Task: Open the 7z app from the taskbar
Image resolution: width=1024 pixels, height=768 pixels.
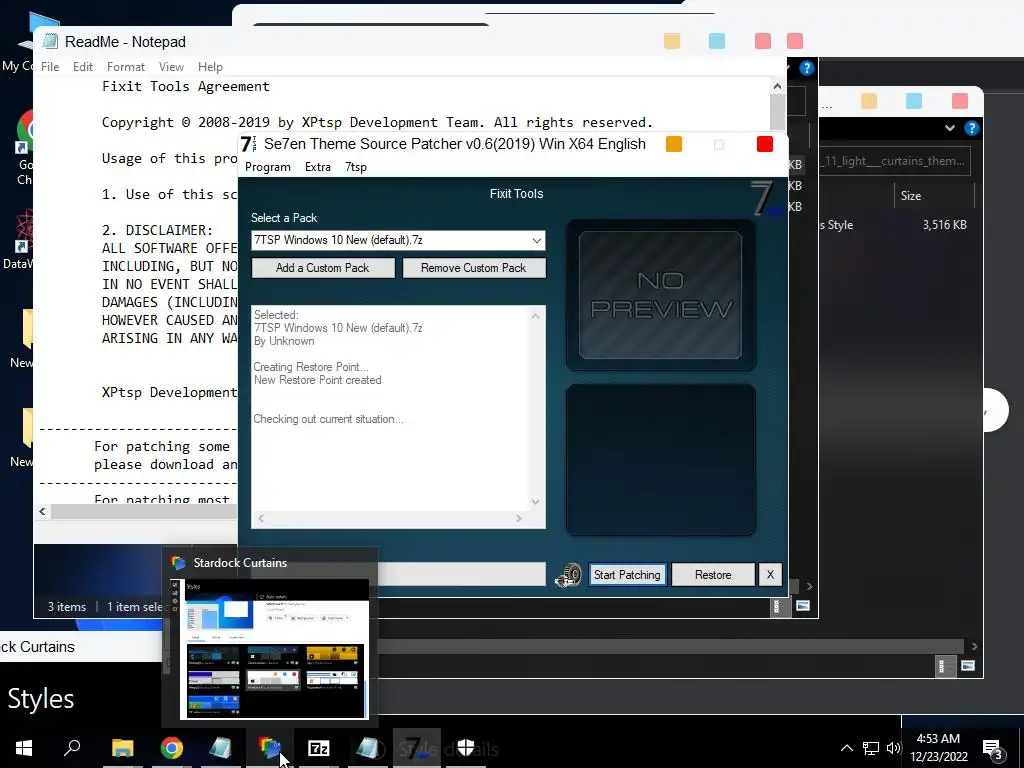Action: [x=318, y=748]
